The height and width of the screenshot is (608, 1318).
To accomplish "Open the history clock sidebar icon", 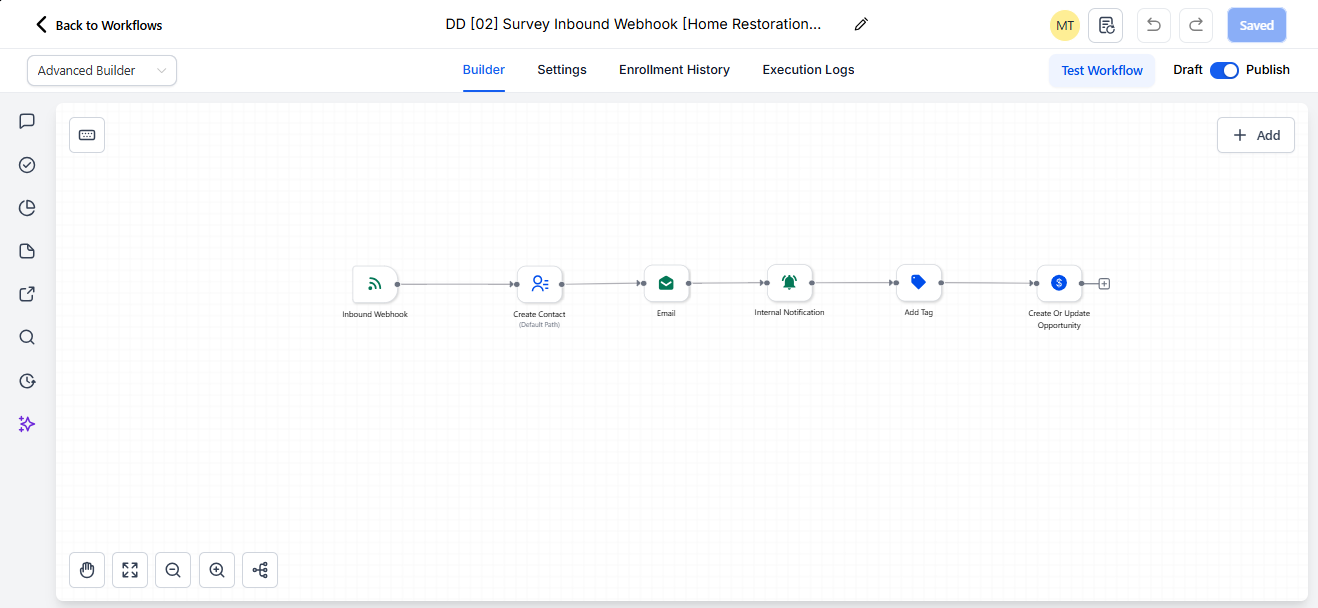I will point(27,381).
